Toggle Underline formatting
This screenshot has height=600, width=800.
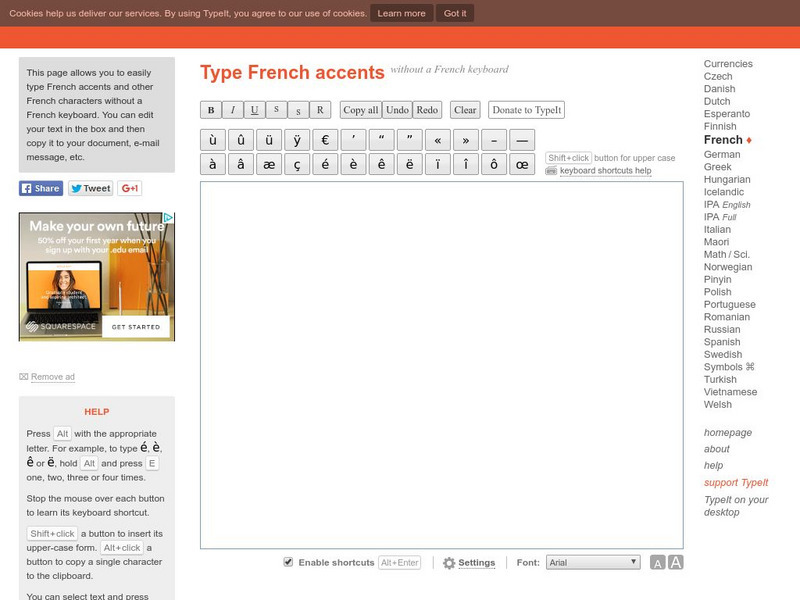[254, 110]
